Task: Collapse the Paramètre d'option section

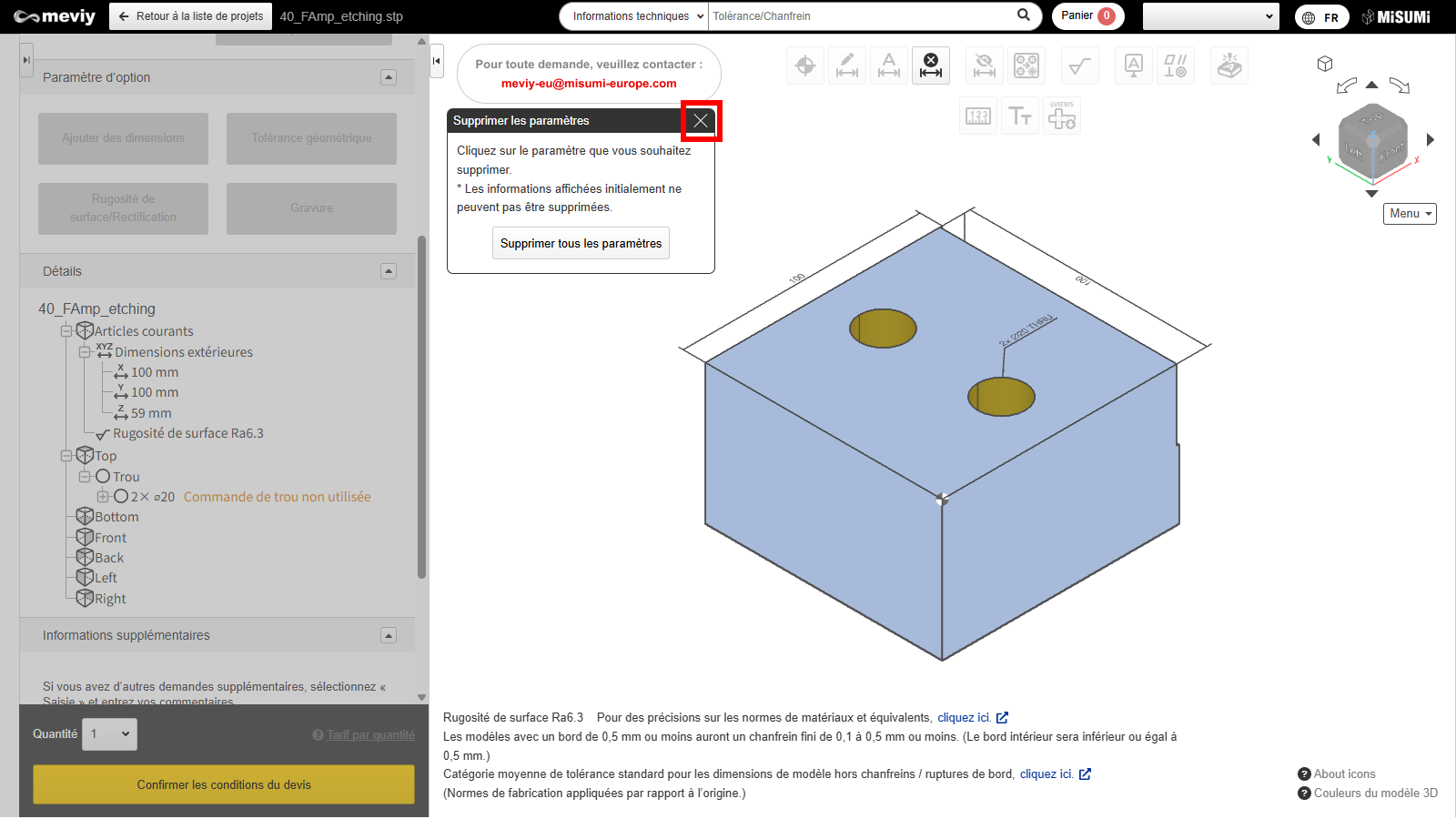Action: click(389, 77)
